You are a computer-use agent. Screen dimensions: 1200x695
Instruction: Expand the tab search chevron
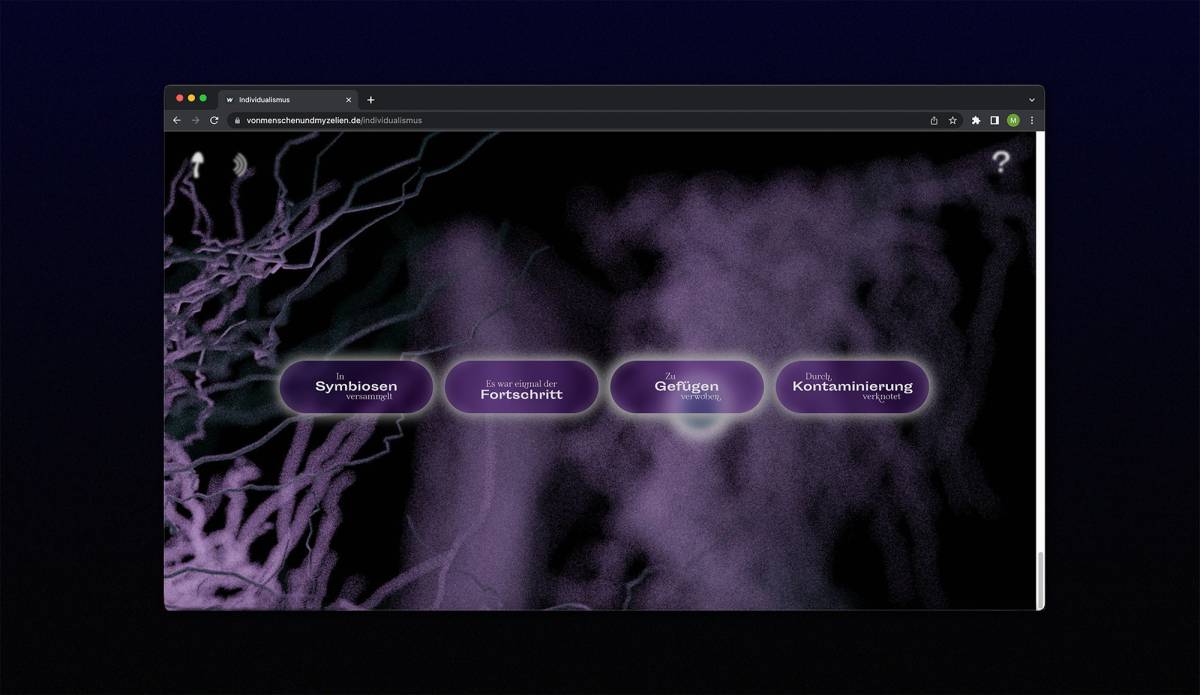(x=1031, y=99)
